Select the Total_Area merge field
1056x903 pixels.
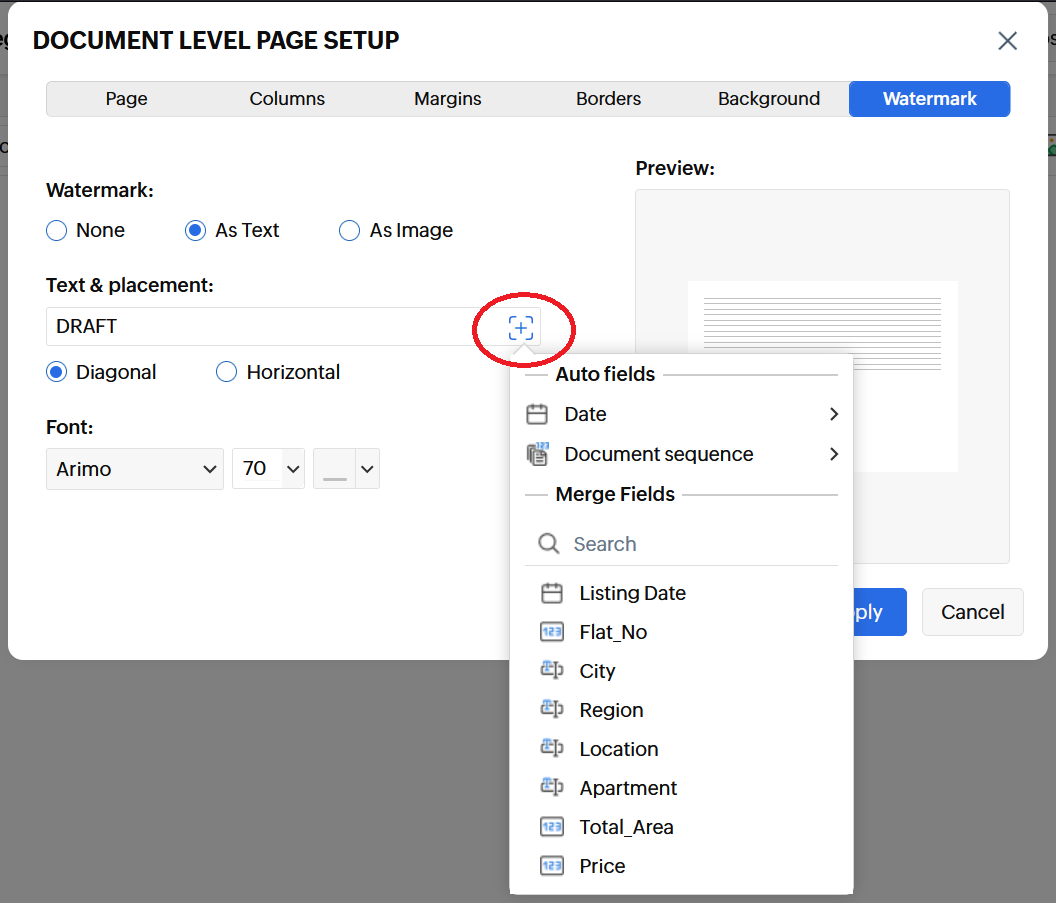pos(626,827)
